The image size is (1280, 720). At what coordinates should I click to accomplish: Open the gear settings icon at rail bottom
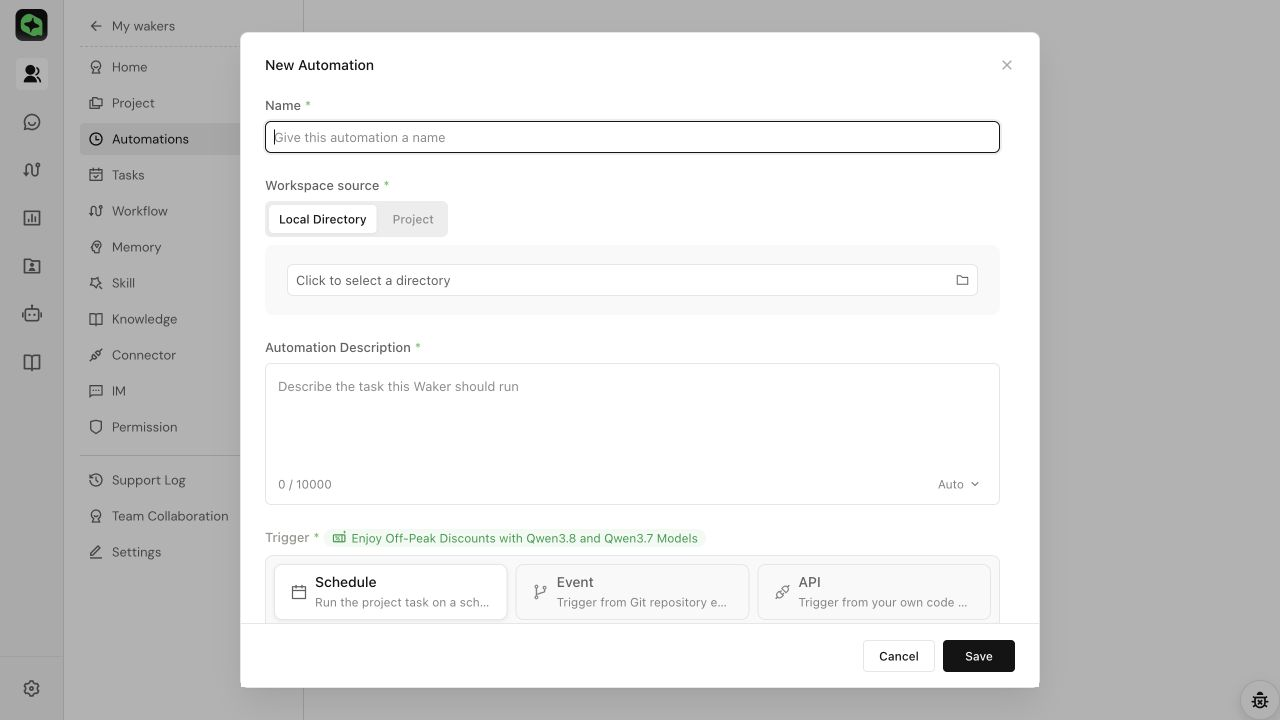[x=32, y=688]
